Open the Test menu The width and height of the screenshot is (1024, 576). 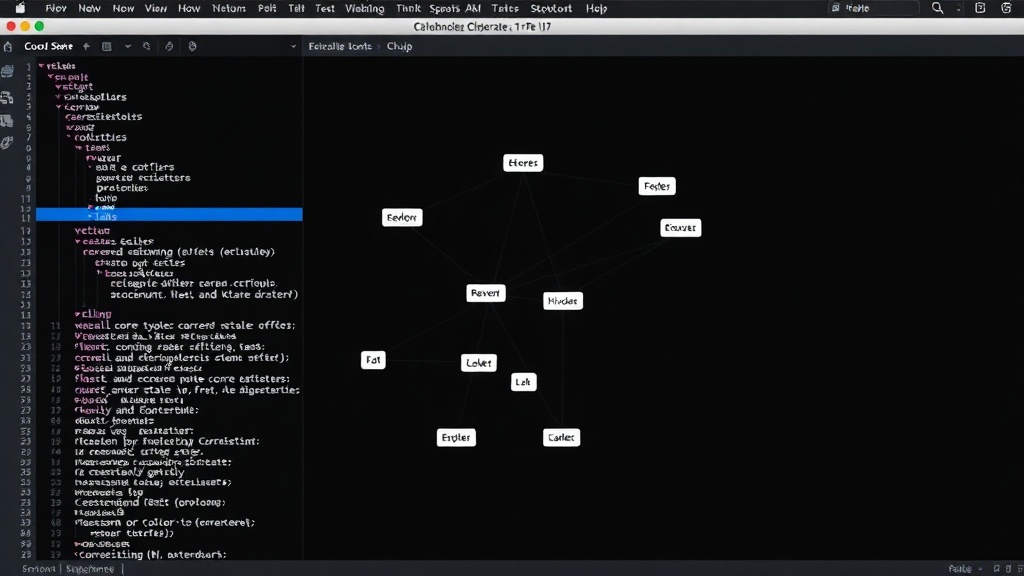[x=325, y=8]
